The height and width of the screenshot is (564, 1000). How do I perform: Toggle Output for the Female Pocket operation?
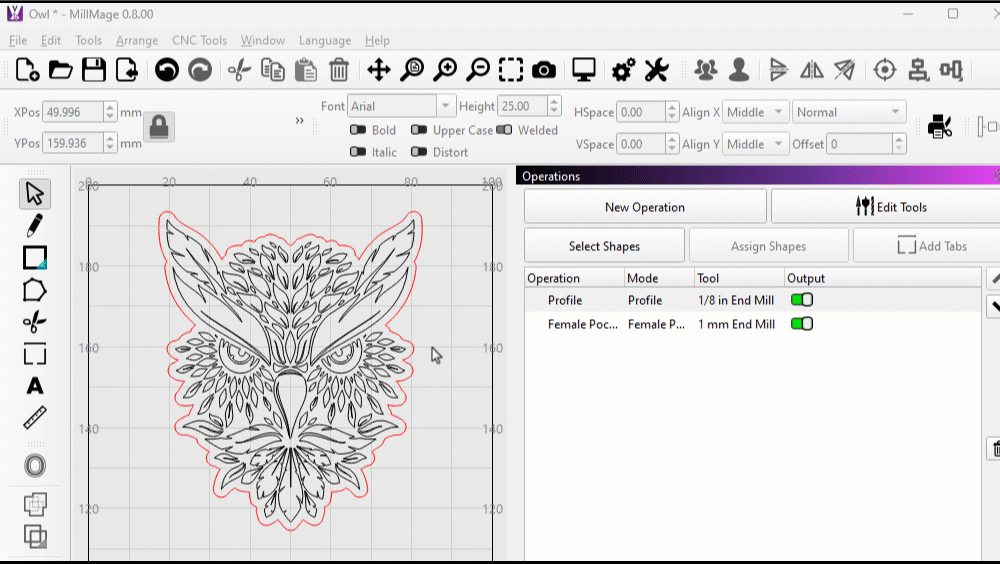[801, 324]
